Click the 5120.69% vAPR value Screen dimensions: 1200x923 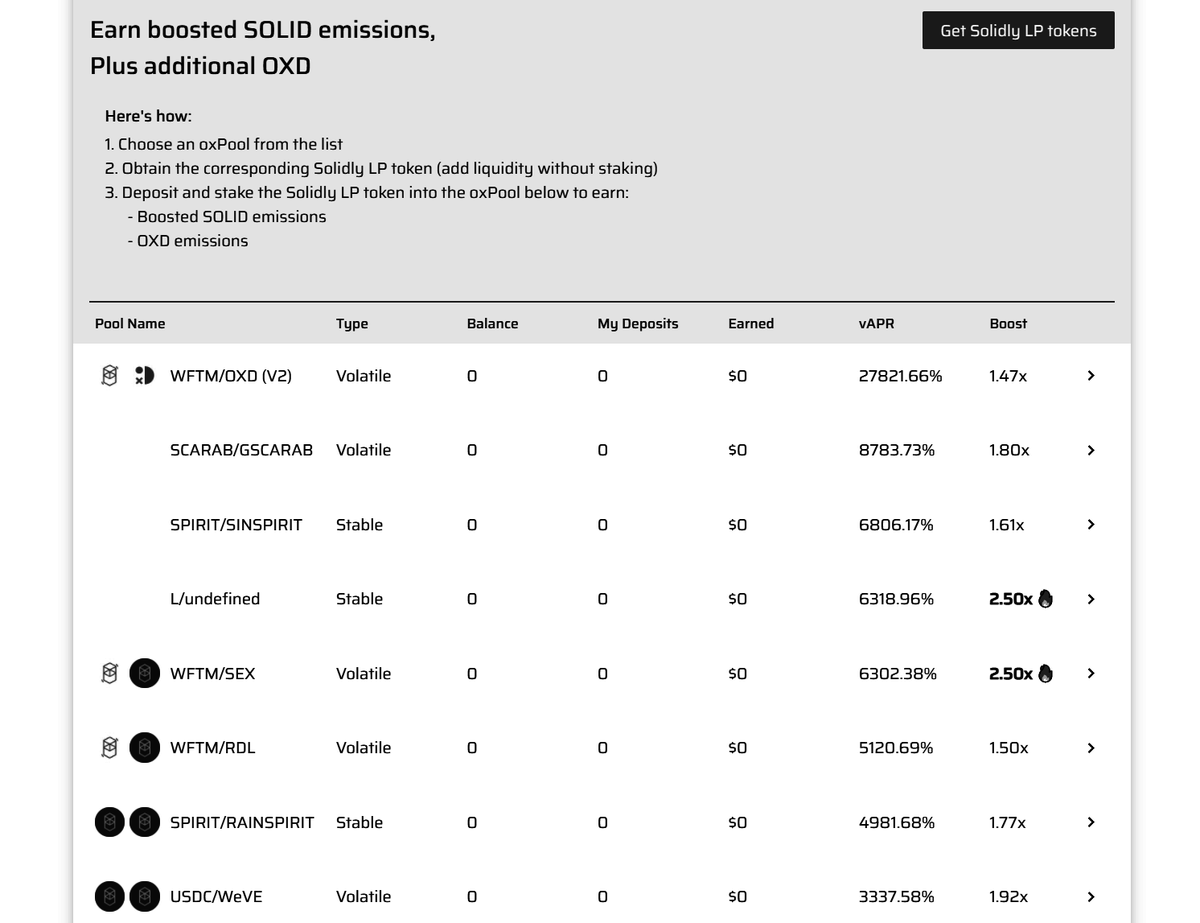896,748
